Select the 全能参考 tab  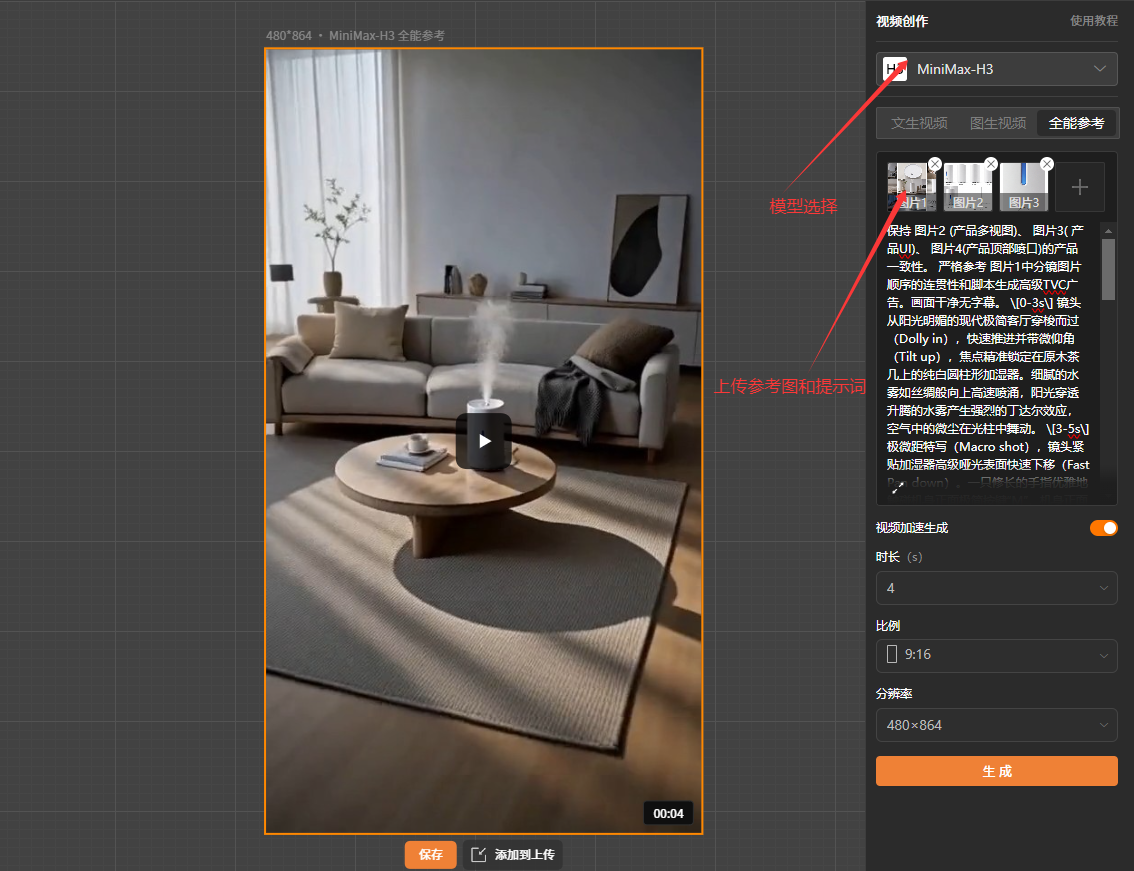tap(1076, 124)
